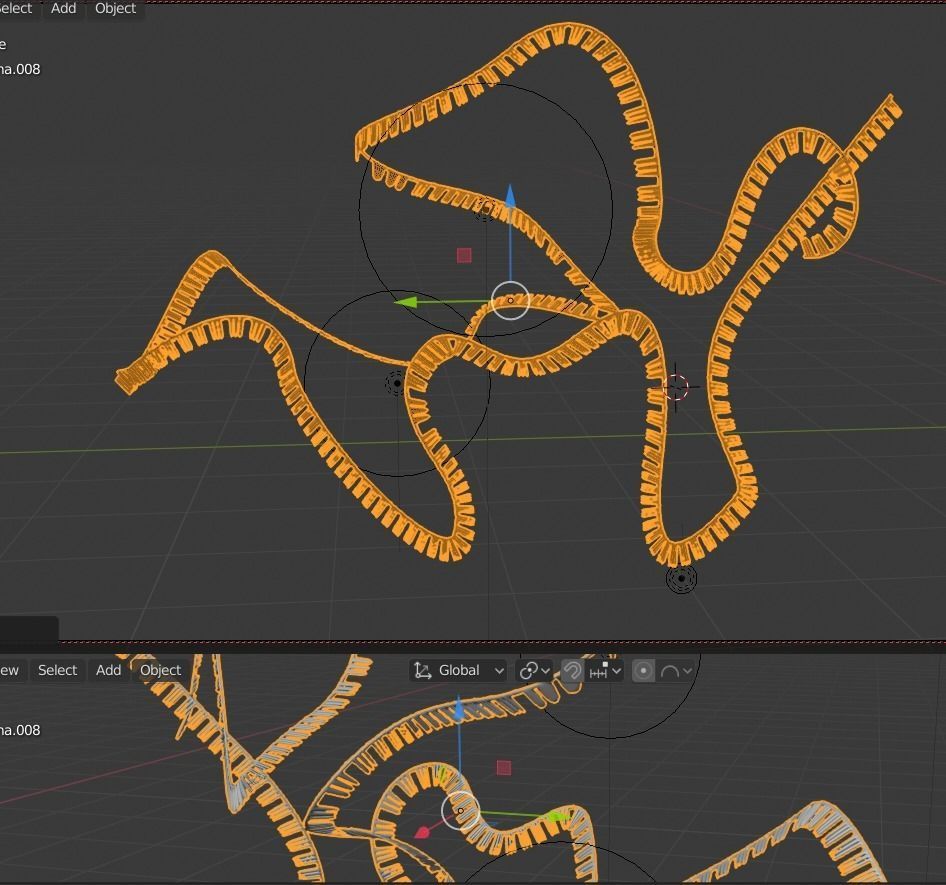The height and width of the screenshot is (885, 946).
Task: Open the Object menu in the lower viewport header
Action: pos(160,670)
